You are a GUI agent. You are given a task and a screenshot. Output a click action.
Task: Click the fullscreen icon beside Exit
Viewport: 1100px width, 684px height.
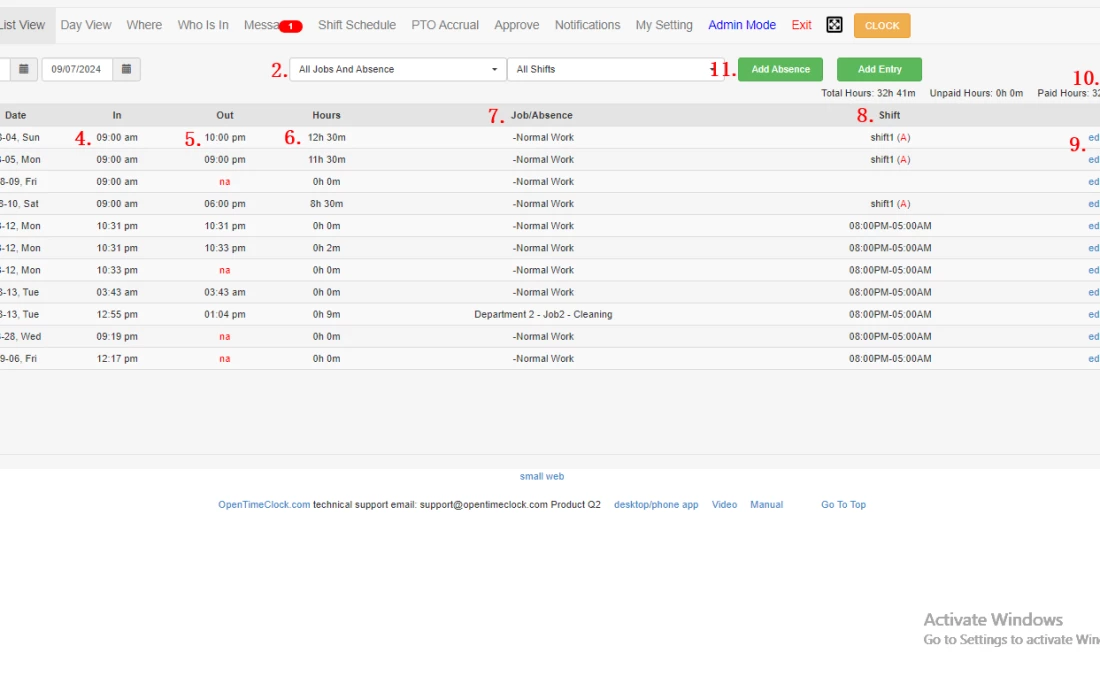pos(834,25)
